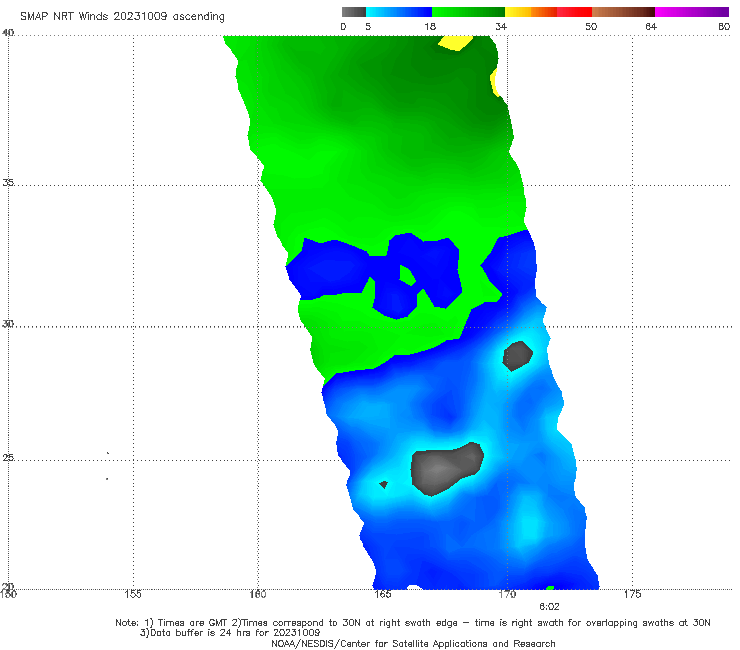Screen dimensions: 740x650
Task: Click the note '3)Data buffer is 24 hrs for 20231009'
Action: point(230,633)
